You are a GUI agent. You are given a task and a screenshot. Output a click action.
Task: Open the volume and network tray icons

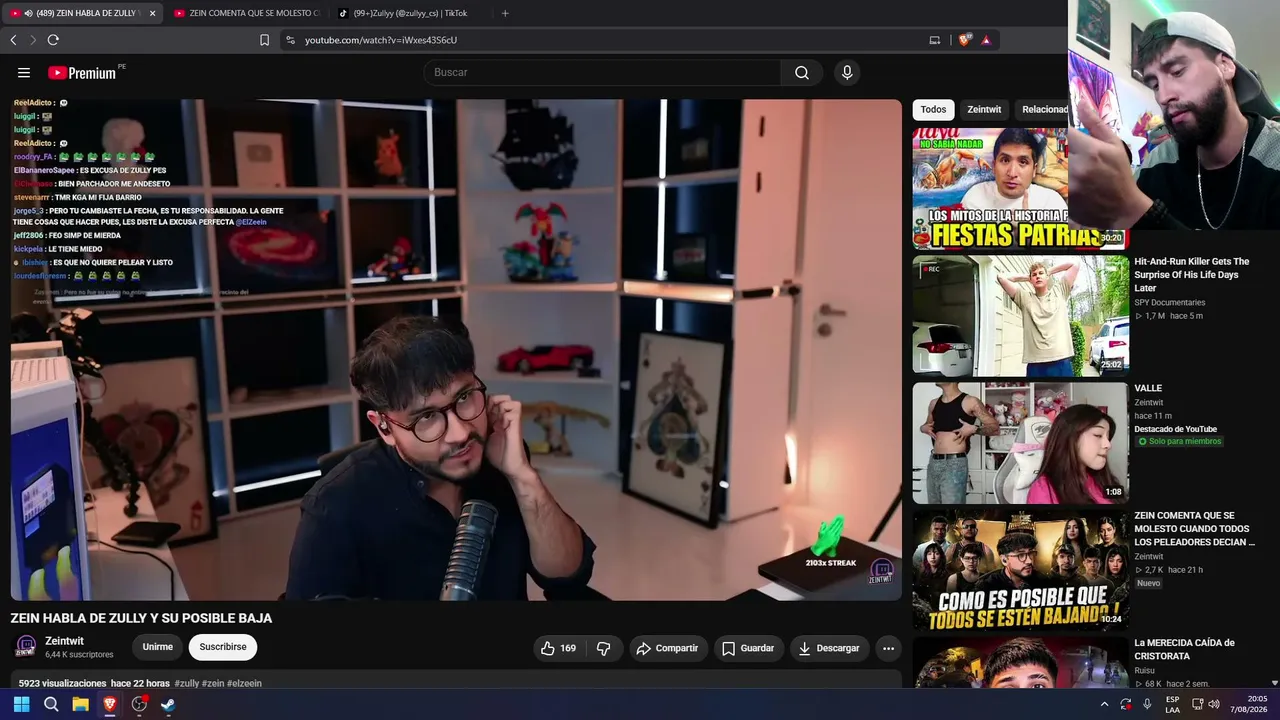pyautogui.click(x=1205, y=704)
